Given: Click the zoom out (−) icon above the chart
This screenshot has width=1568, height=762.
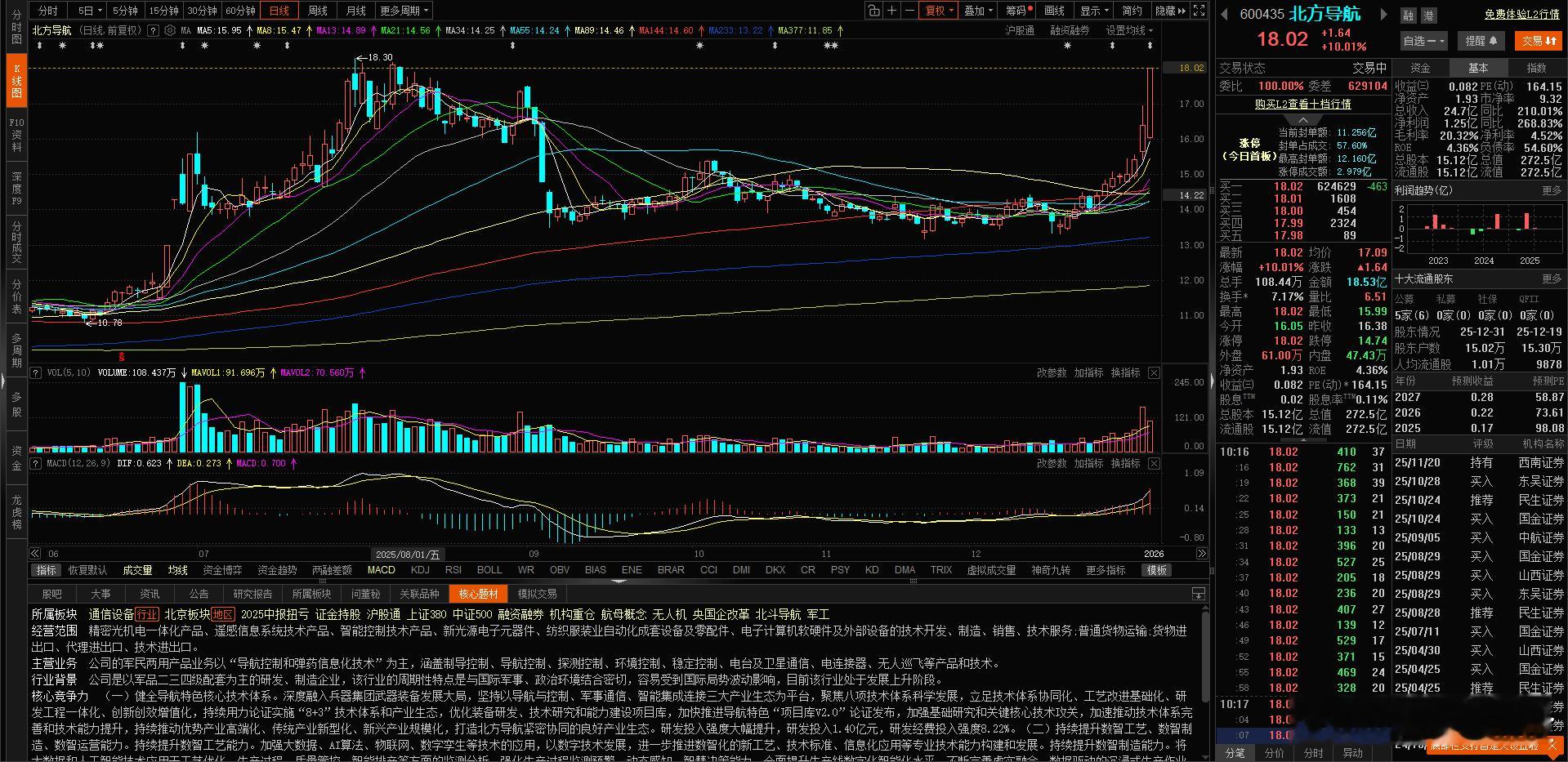Looking at the screenshot, I should pos(910,10).
